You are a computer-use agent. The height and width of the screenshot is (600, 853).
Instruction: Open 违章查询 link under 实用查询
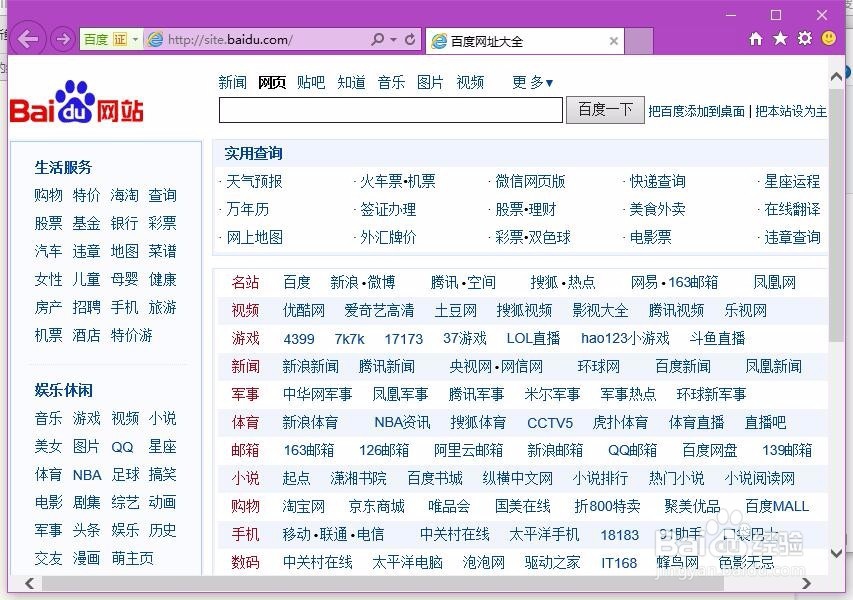792,237
